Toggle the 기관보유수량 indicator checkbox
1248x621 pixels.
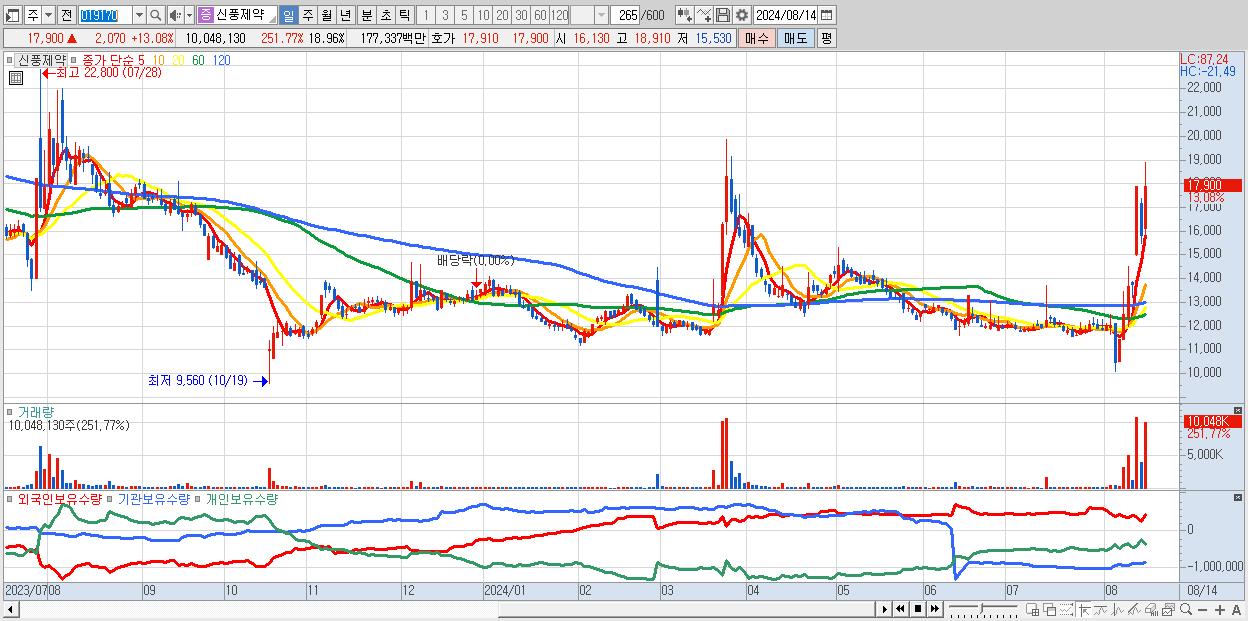coord(111,498)
